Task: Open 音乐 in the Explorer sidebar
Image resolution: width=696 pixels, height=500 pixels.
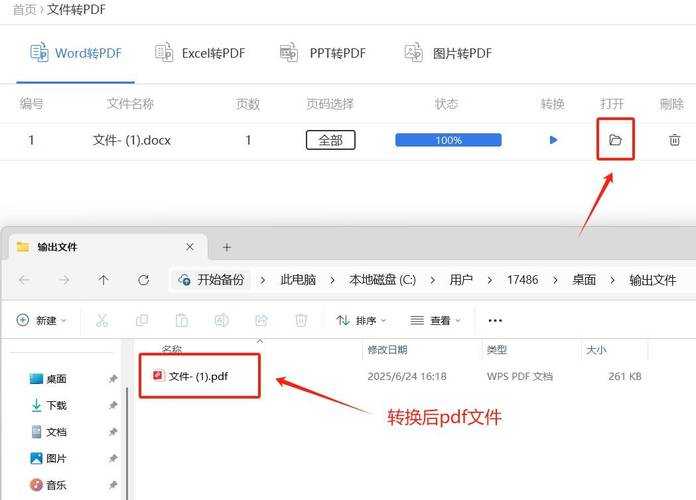Action: pos(48,485)
